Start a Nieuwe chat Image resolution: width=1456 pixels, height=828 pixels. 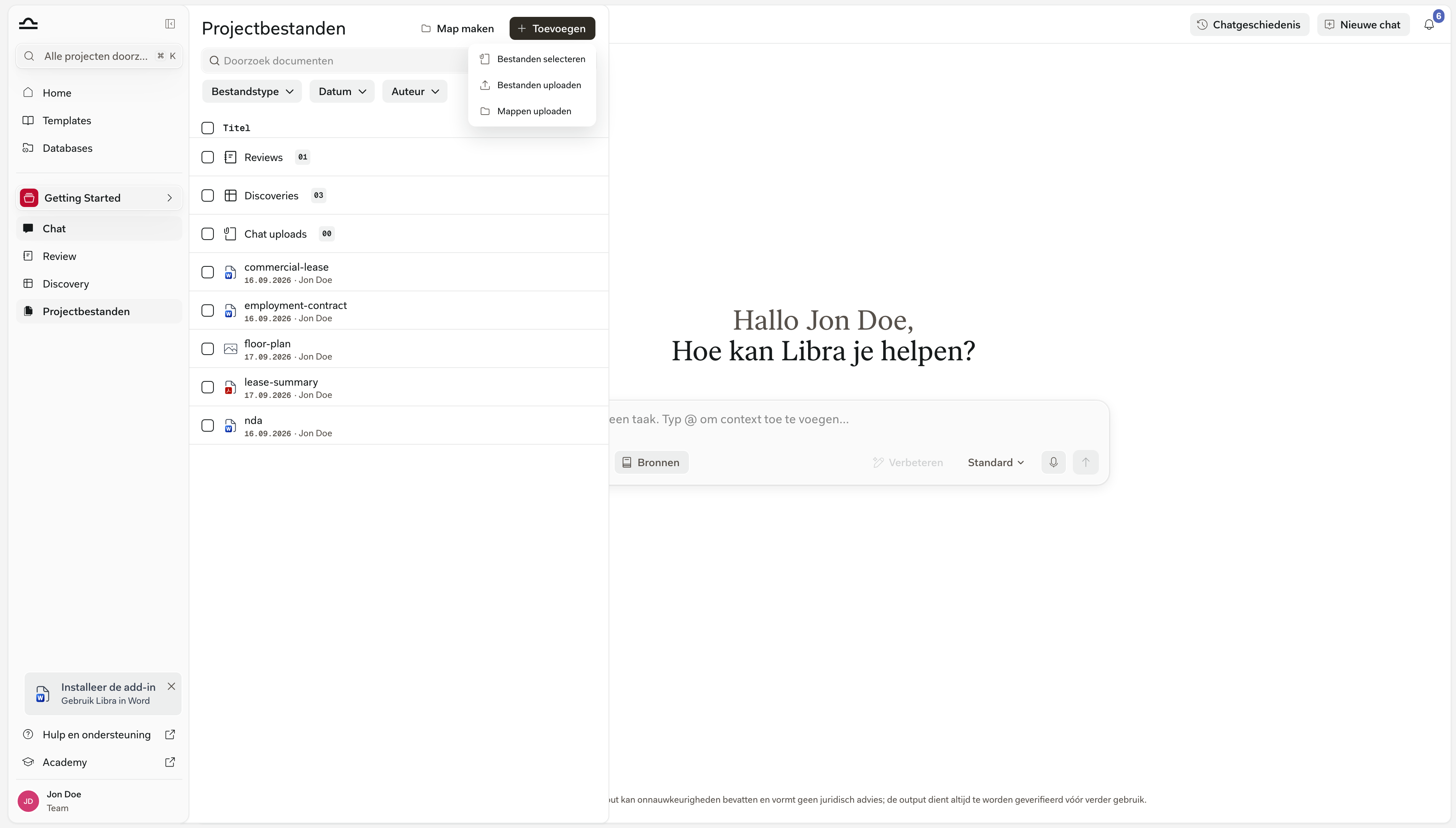point(1363,25)
